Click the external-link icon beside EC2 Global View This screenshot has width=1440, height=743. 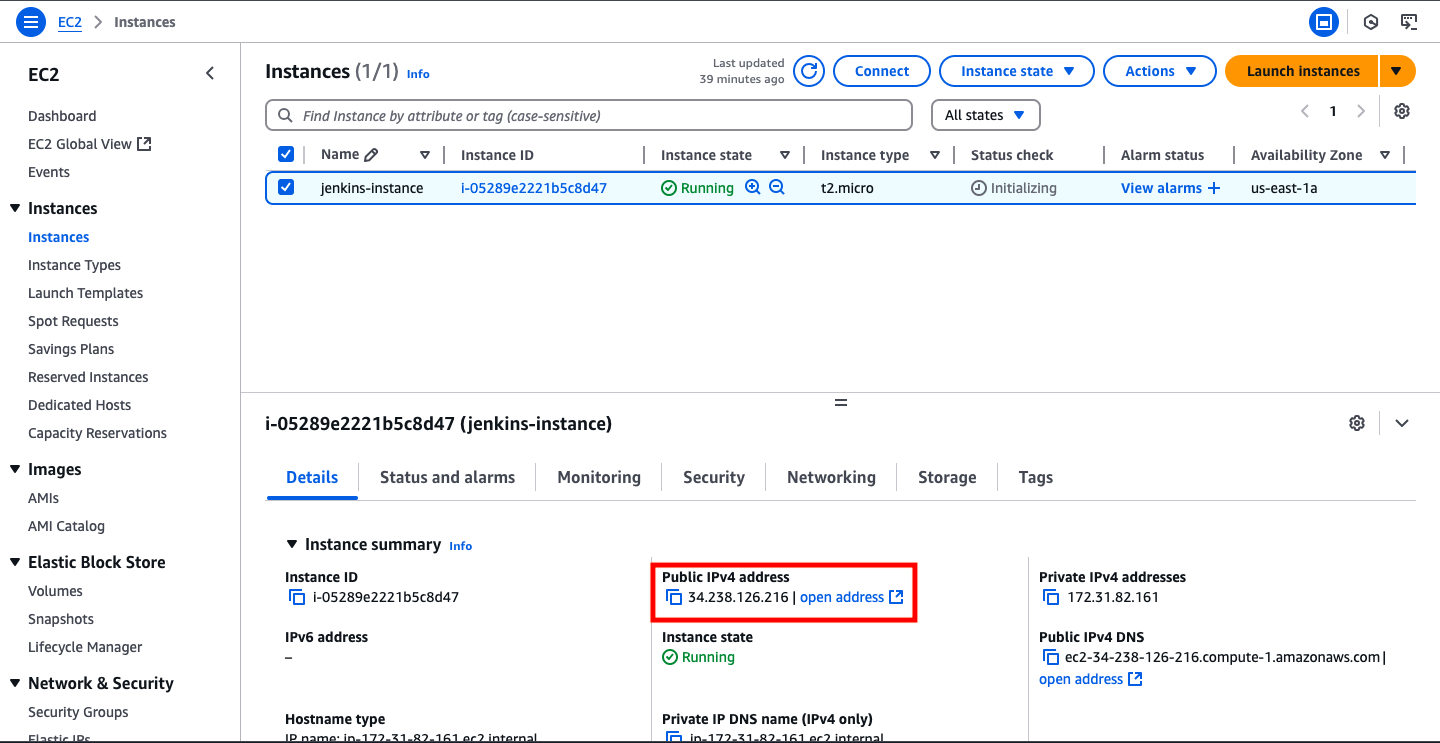[144, 144]
